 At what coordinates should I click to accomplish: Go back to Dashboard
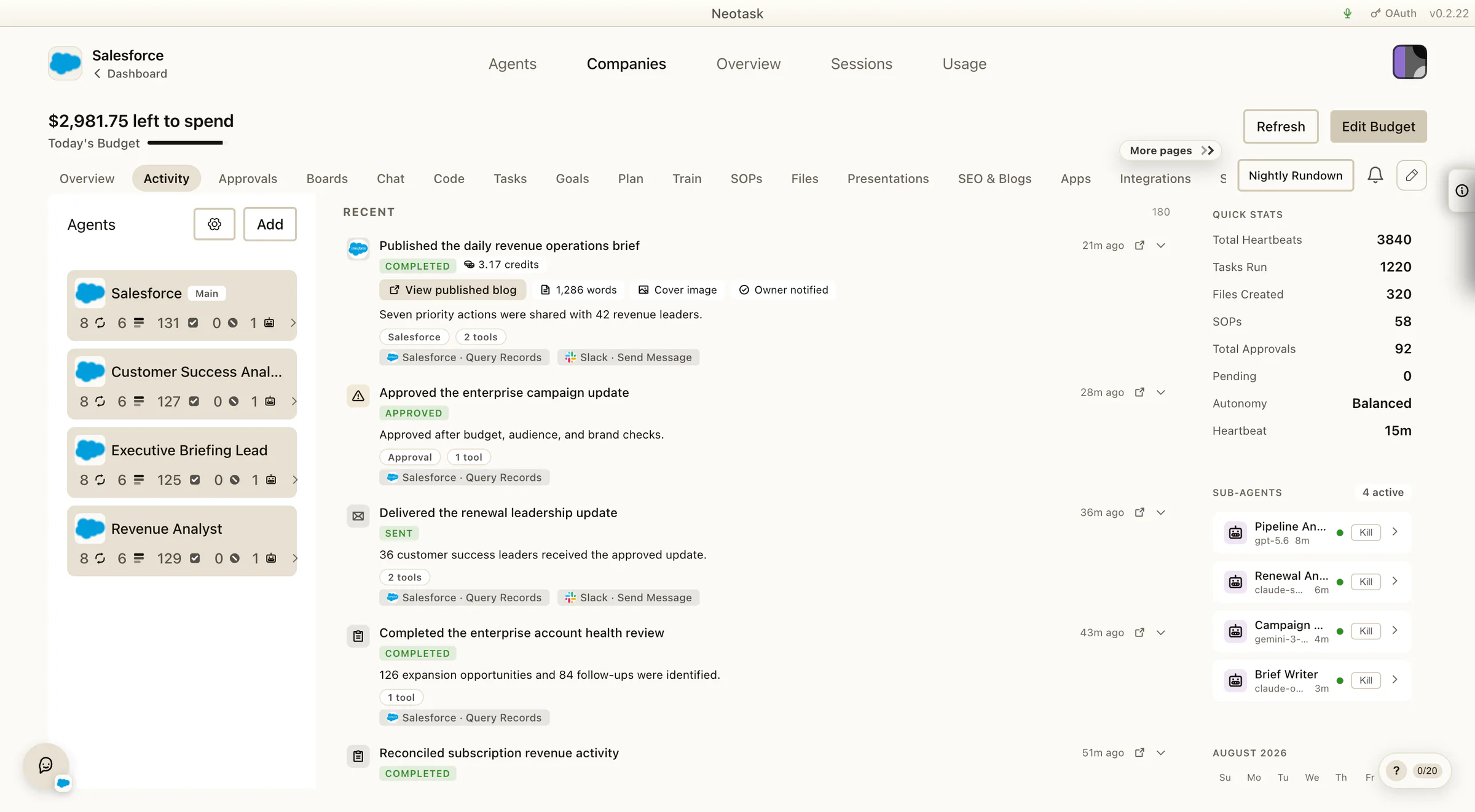click(130, 74)
